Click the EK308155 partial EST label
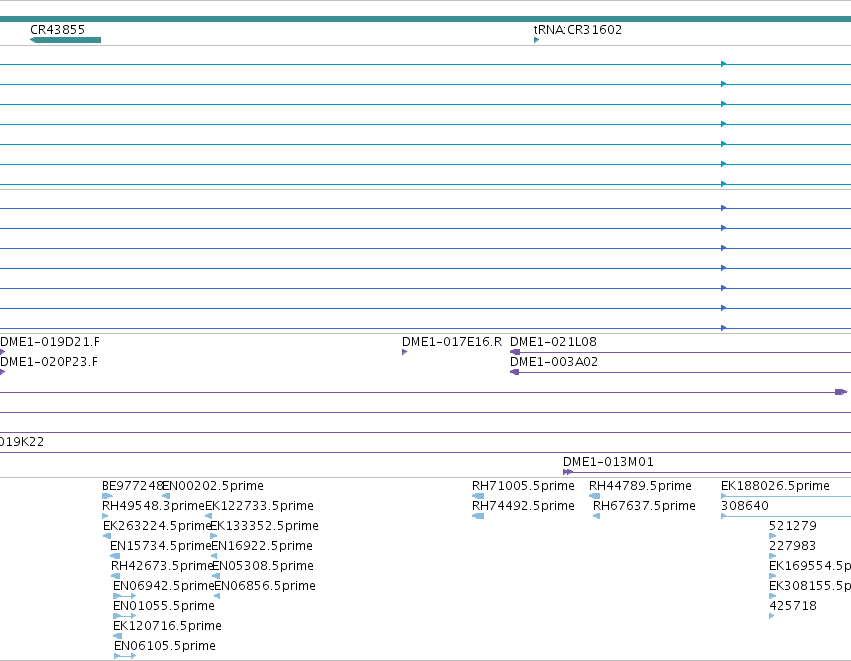Viewport: 851px width, 661px height. (810, 586)
